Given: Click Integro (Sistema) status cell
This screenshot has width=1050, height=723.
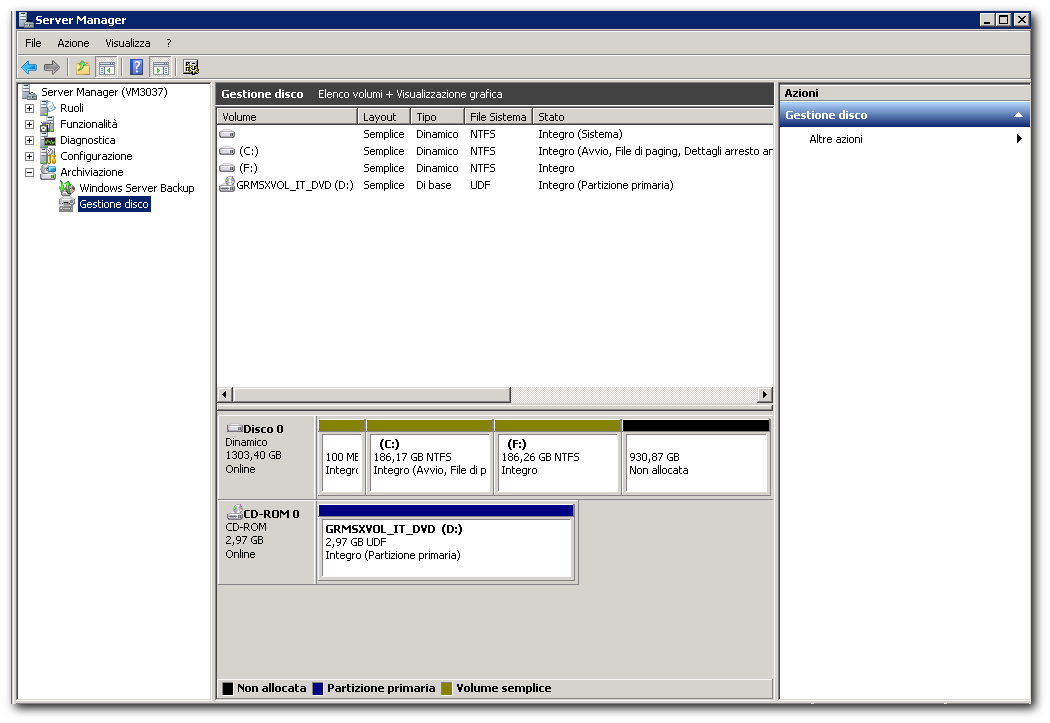Looking at the screenshot, I should [x=581, y=134].
